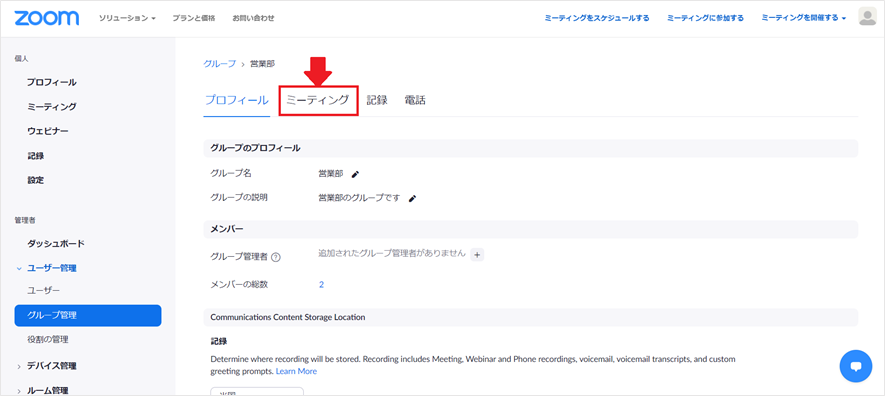The image size is (885, 396).
Task: Open member total count 2 link
Action: (321, 284)
